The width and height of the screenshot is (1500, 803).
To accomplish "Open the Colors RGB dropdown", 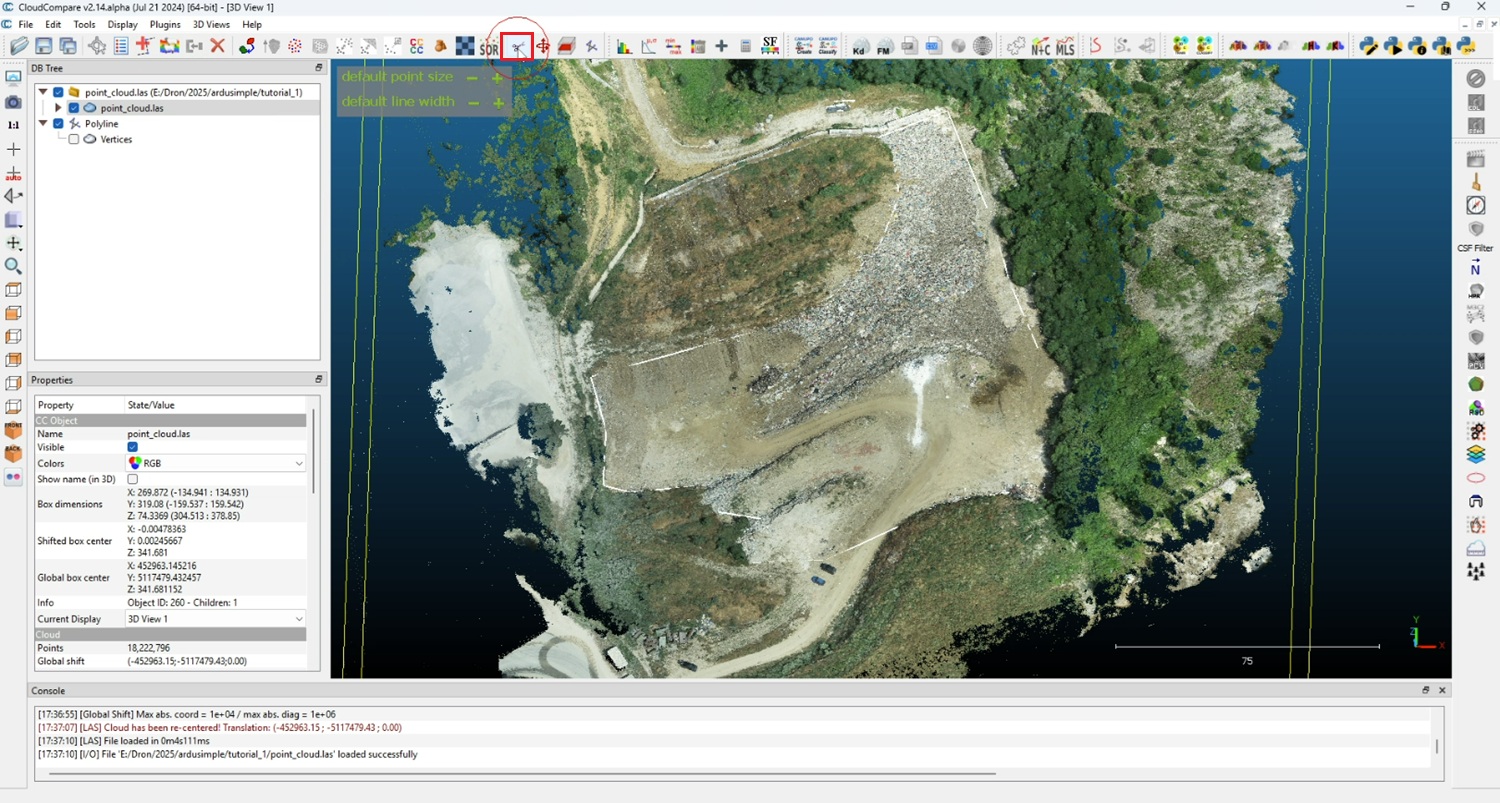I will tap(215, 464).
